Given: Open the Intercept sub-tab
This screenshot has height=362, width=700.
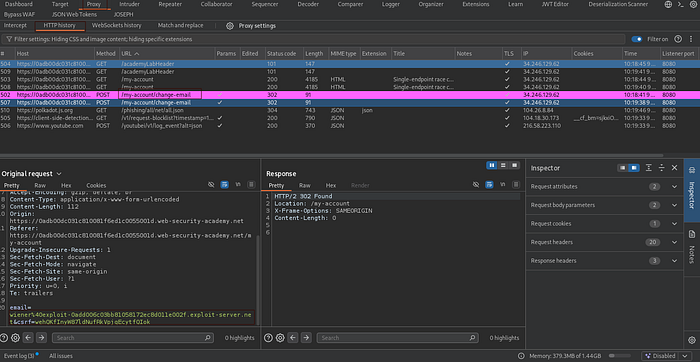Looking at the screenshot, I should point(15,25).
